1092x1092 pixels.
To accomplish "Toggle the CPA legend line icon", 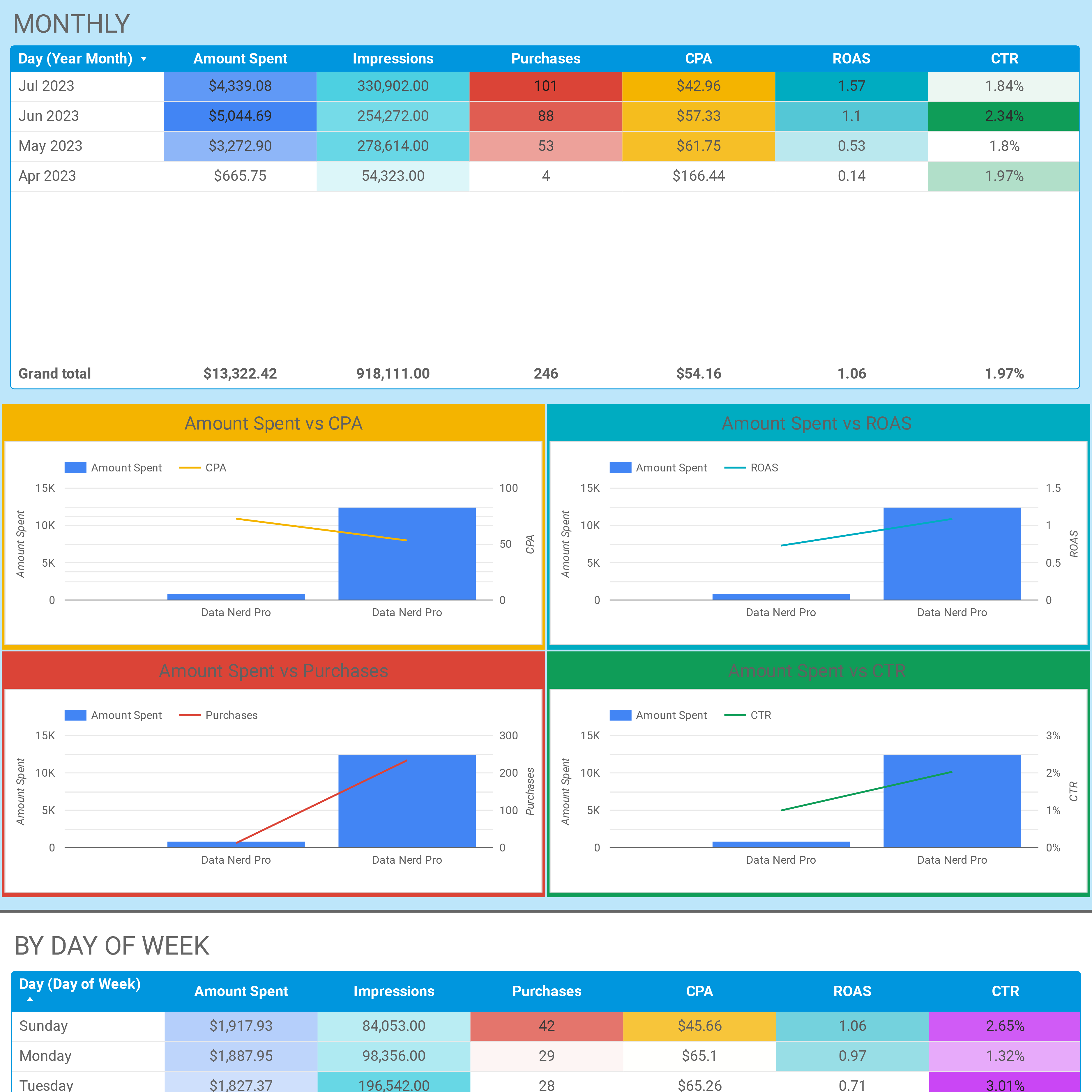I will coord(190,467).
